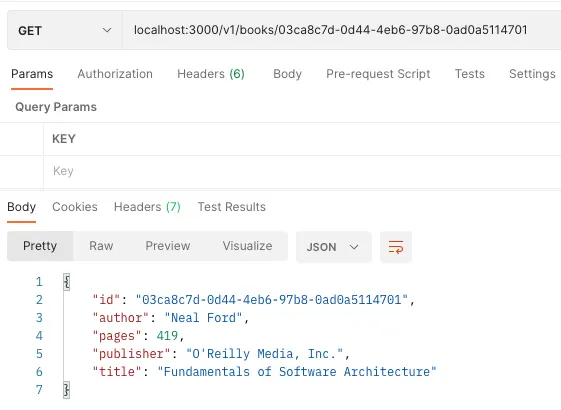Screen dimensions: 561x410
Task: Expand the JSON format dropdown
Action: [x=333, y=247]
